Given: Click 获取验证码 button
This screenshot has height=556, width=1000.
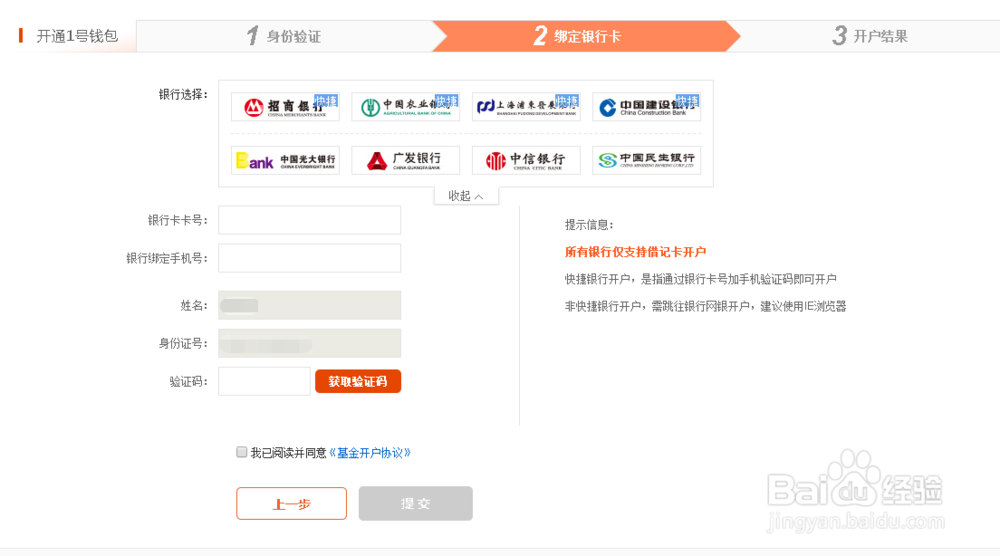Looking at the screenshot, I should pyautogui.click(x=358, y=381).
